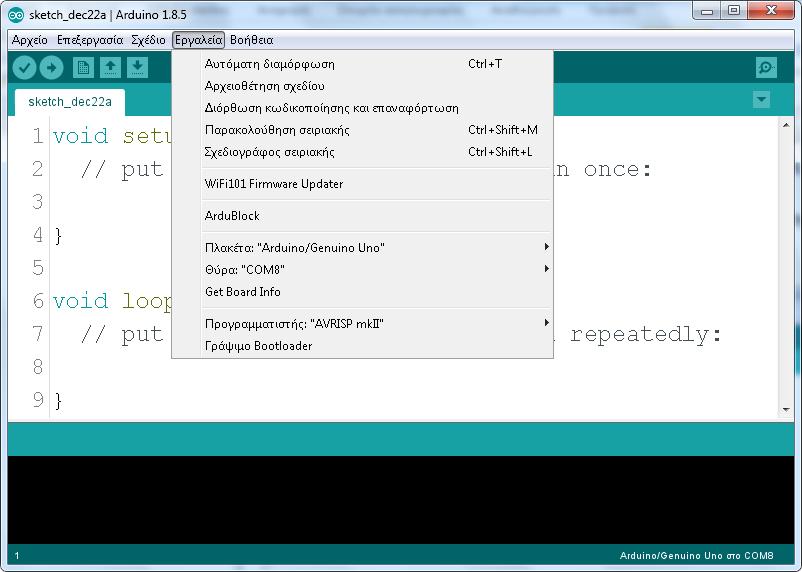
Task: Maximize the Arduino window
Action: coord(733,11)
